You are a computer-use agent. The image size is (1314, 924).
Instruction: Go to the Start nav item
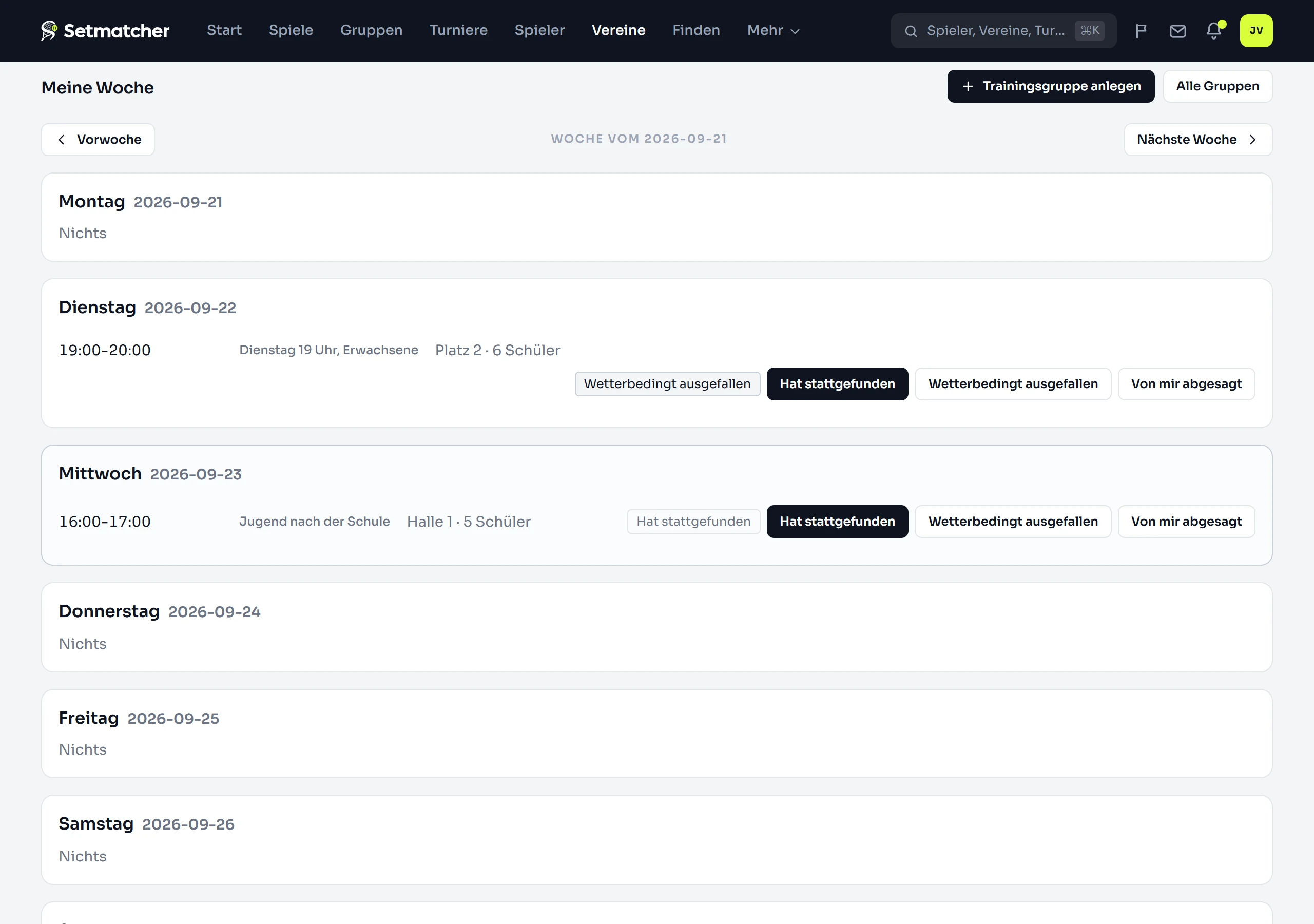(x=224, y=30)
